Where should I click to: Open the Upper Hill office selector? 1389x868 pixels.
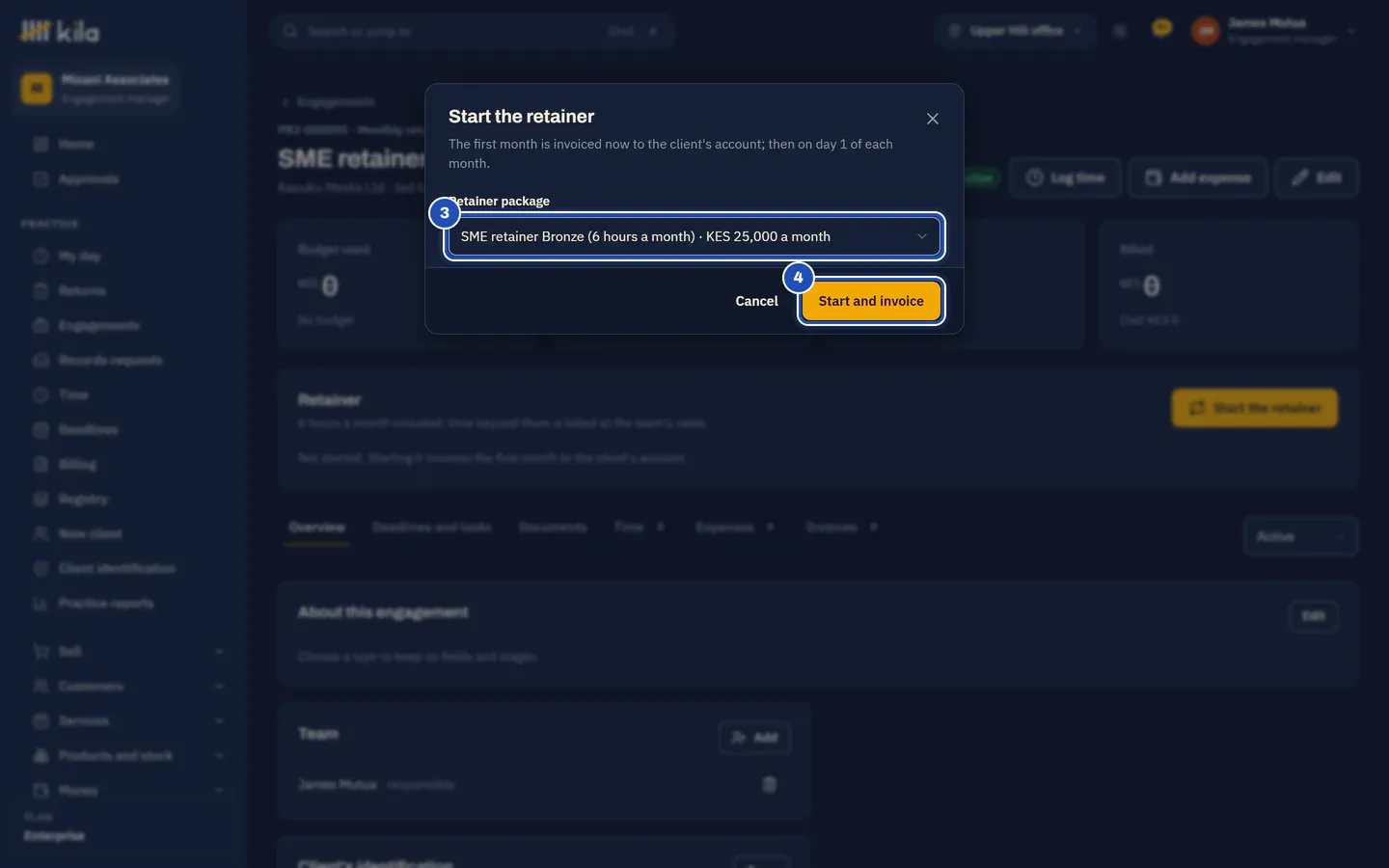coord(1015,31)
